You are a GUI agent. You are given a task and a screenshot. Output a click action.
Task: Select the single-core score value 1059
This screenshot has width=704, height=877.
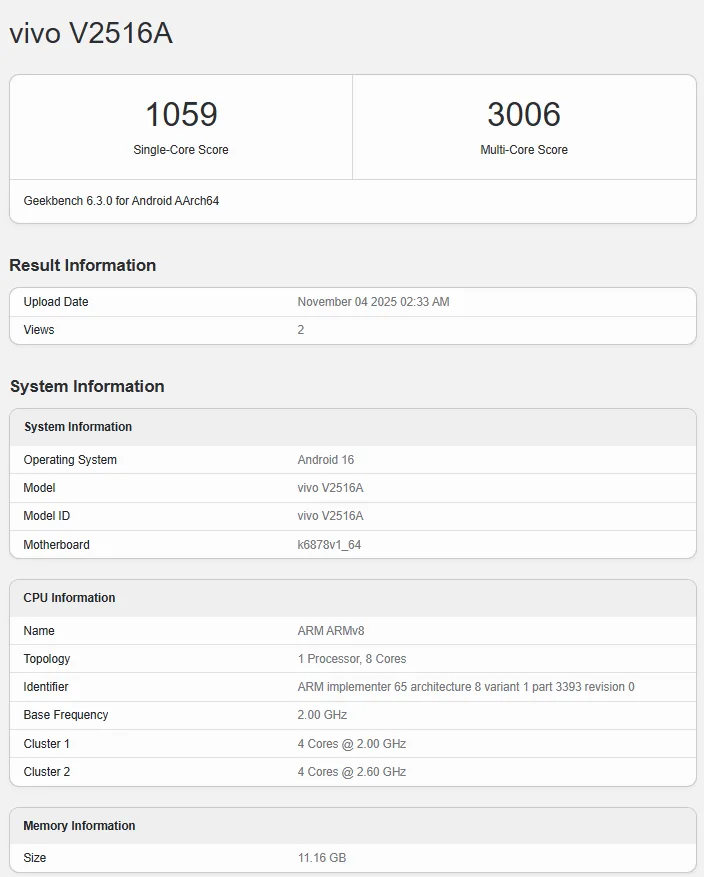(181, 114)
